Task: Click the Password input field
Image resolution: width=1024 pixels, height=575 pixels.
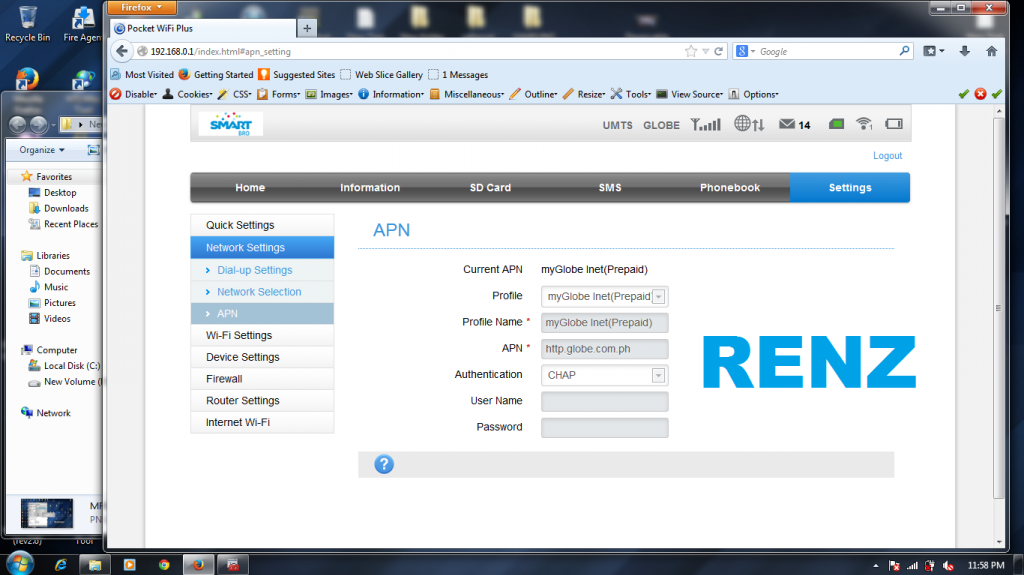Action: (x=605, y=427)
